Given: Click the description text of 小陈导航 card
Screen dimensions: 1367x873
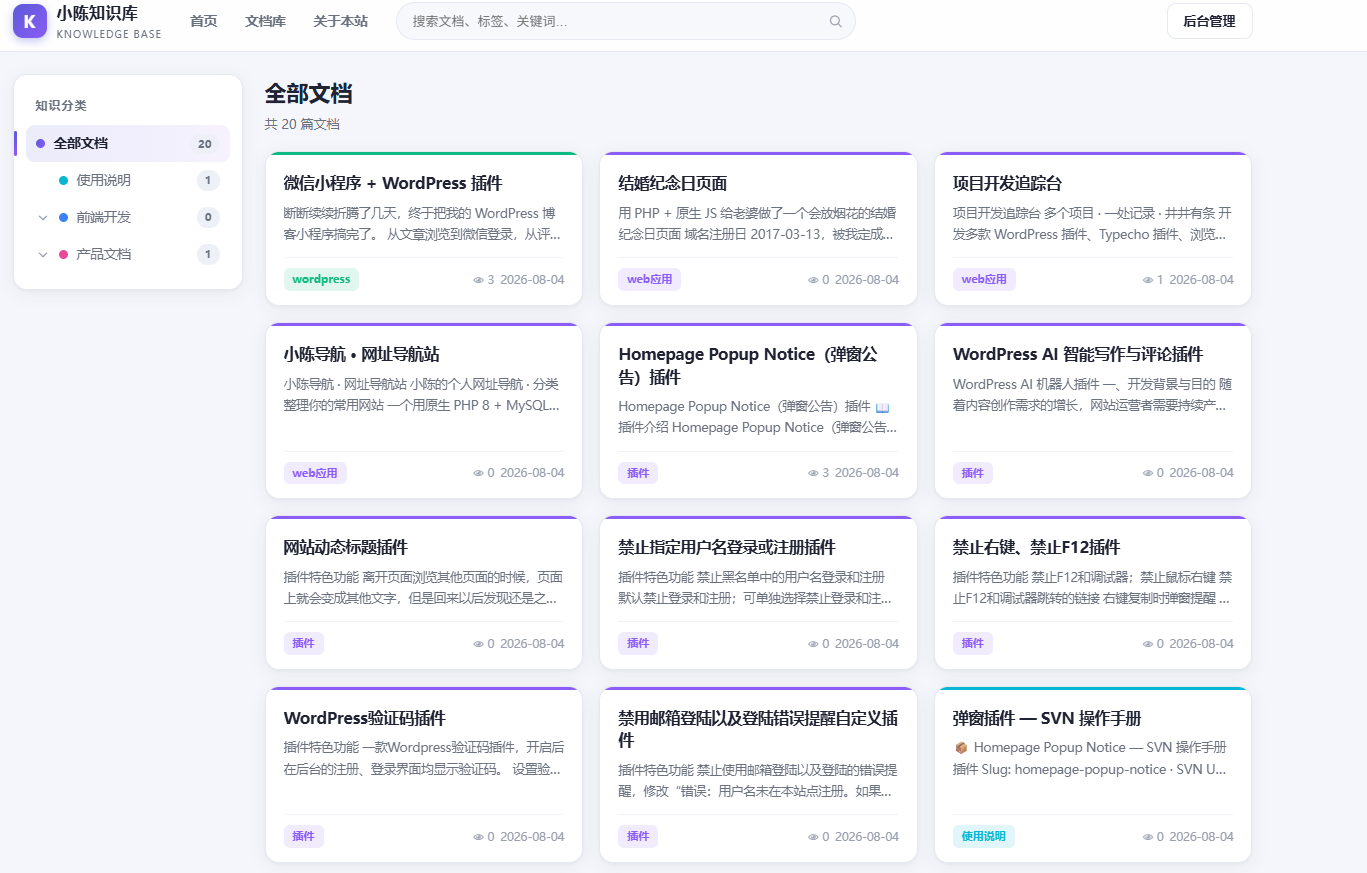Looking at the screenshot, I should (423, 395).
